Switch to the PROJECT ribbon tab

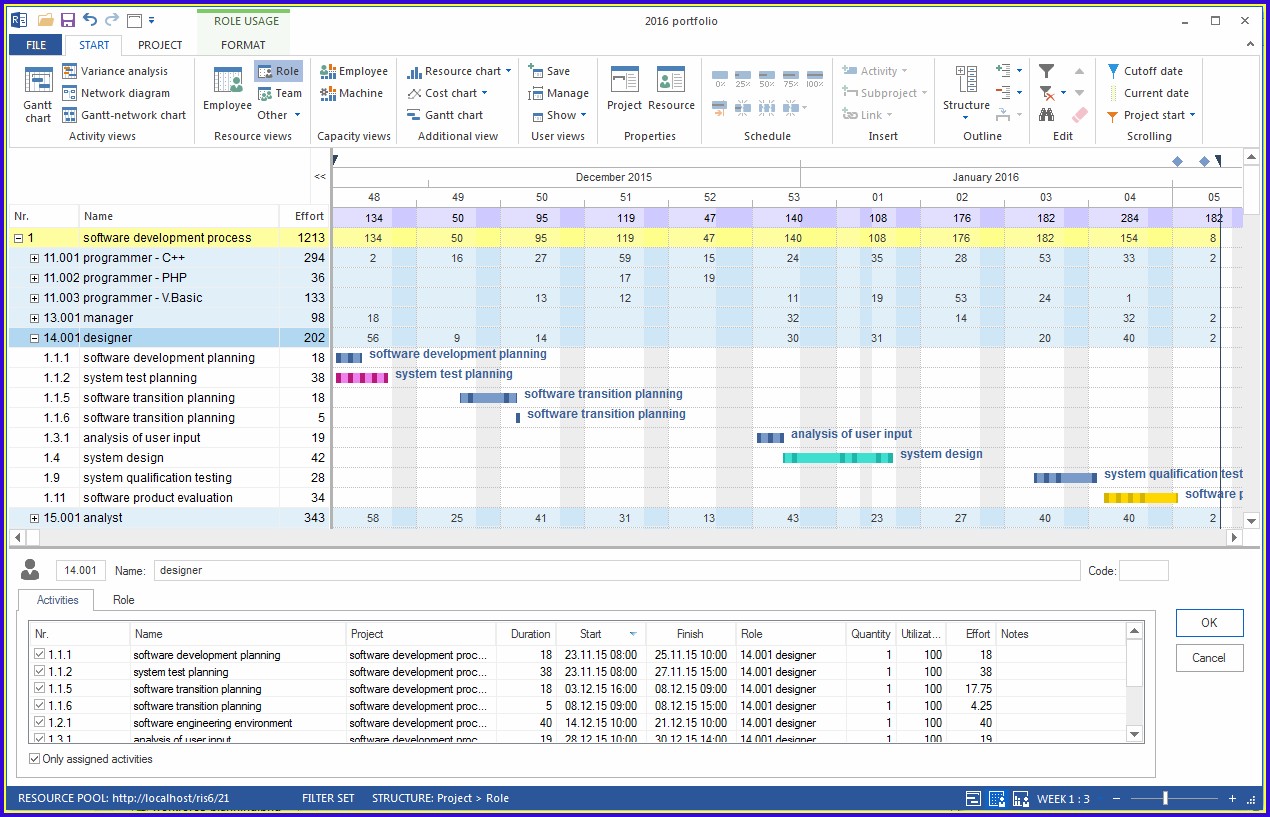coord(160,45)
